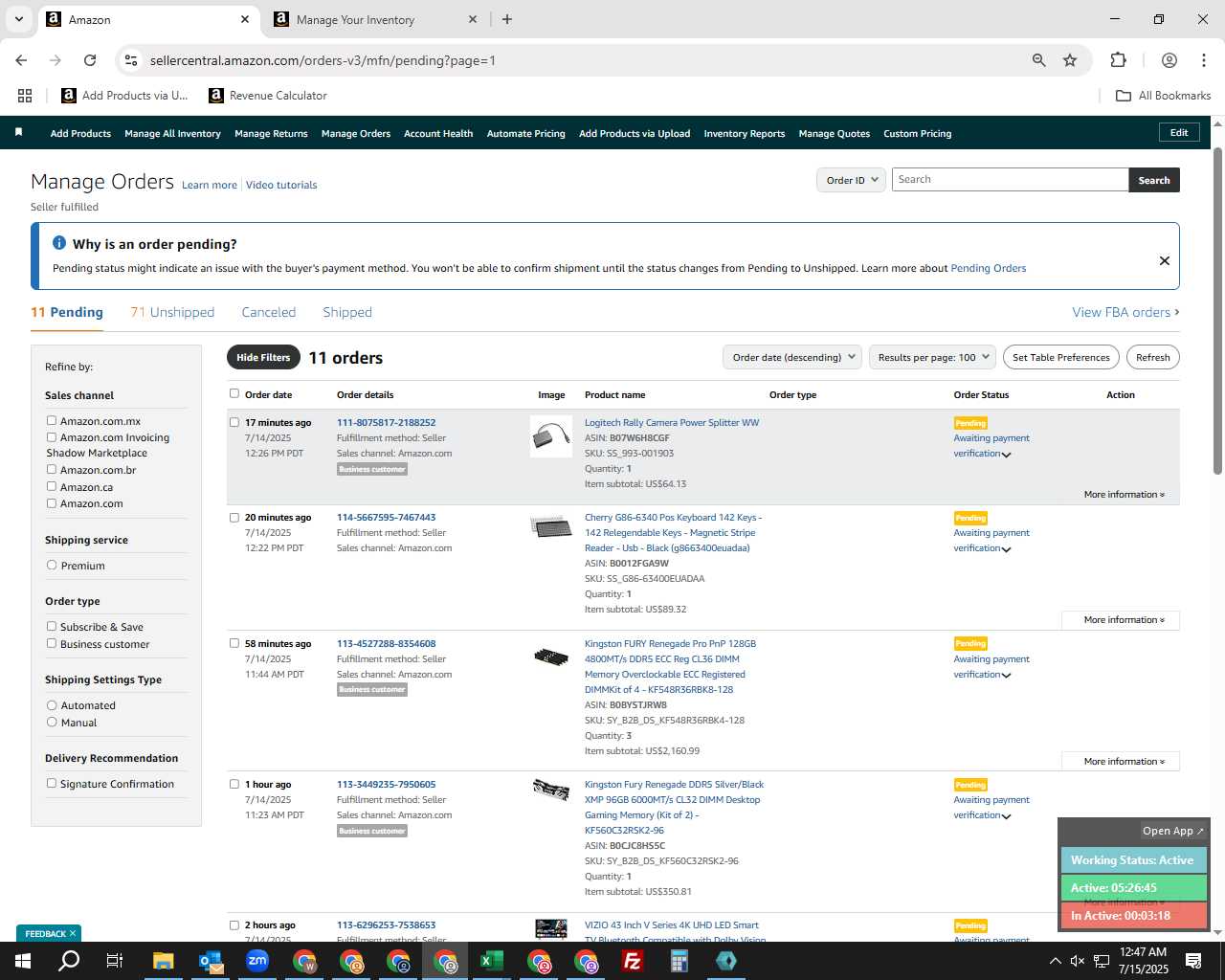Select the checkbox for order 111-8075817-2188252

(x=234, y=422)
